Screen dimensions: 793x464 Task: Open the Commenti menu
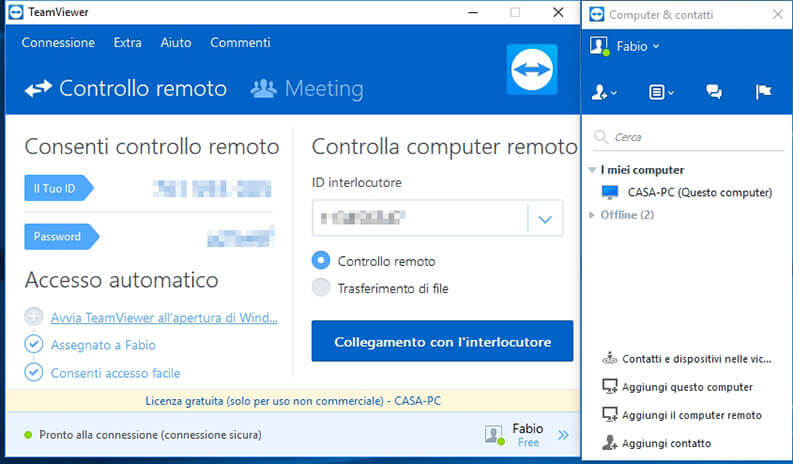click(240, 43)
